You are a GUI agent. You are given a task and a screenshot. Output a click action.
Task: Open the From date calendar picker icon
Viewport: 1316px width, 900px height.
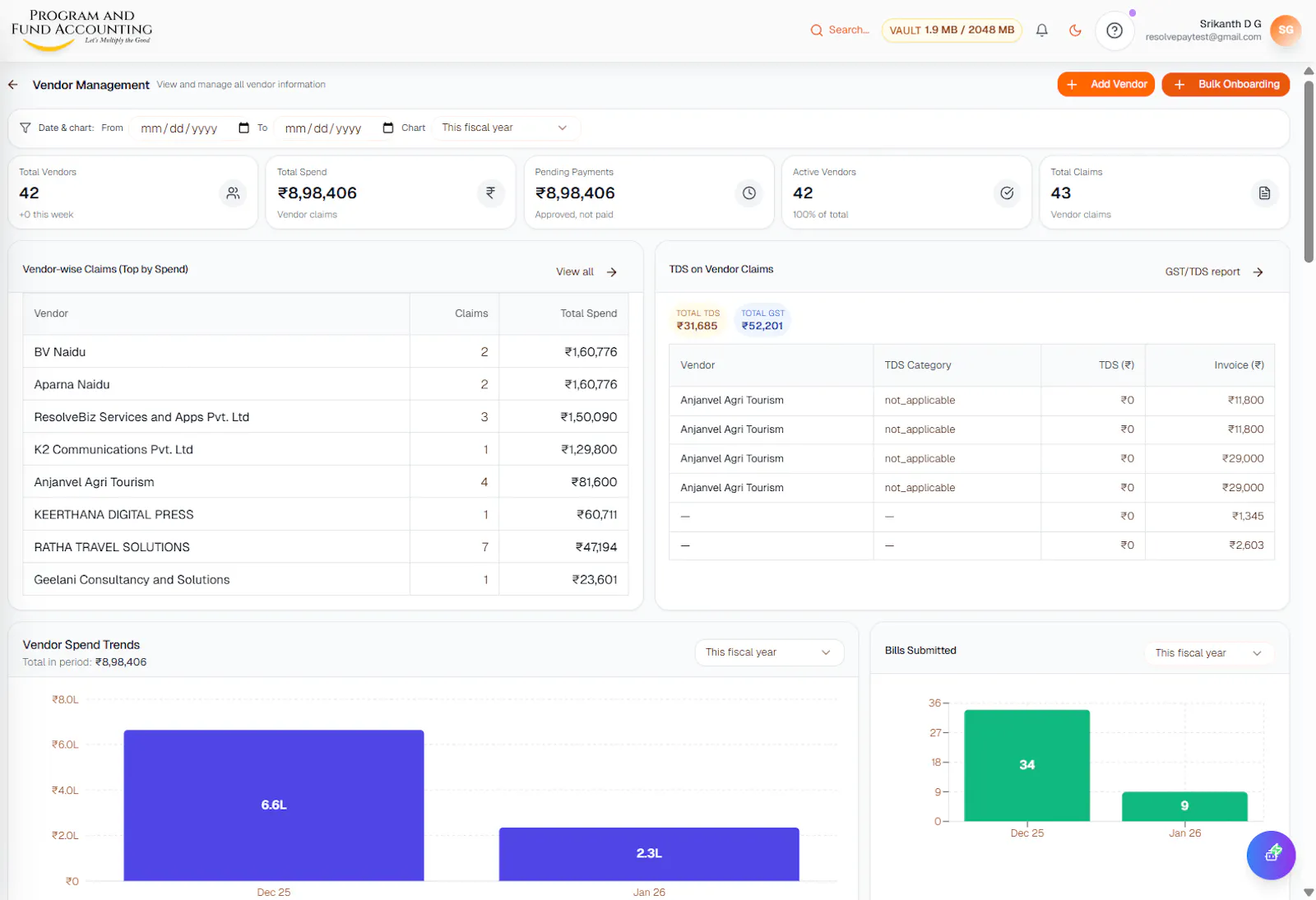243,128
